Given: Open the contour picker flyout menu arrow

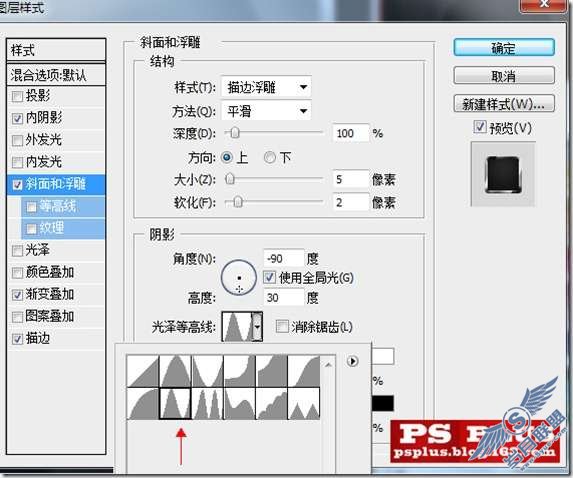Looking at the screenshot, I should (352, 361).
